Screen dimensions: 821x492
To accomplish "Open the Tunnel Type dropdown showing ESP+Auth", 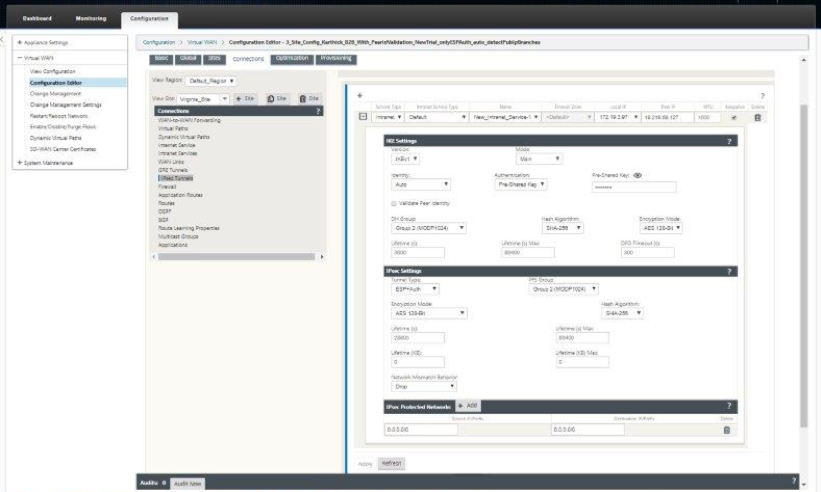I will point(415,289).
